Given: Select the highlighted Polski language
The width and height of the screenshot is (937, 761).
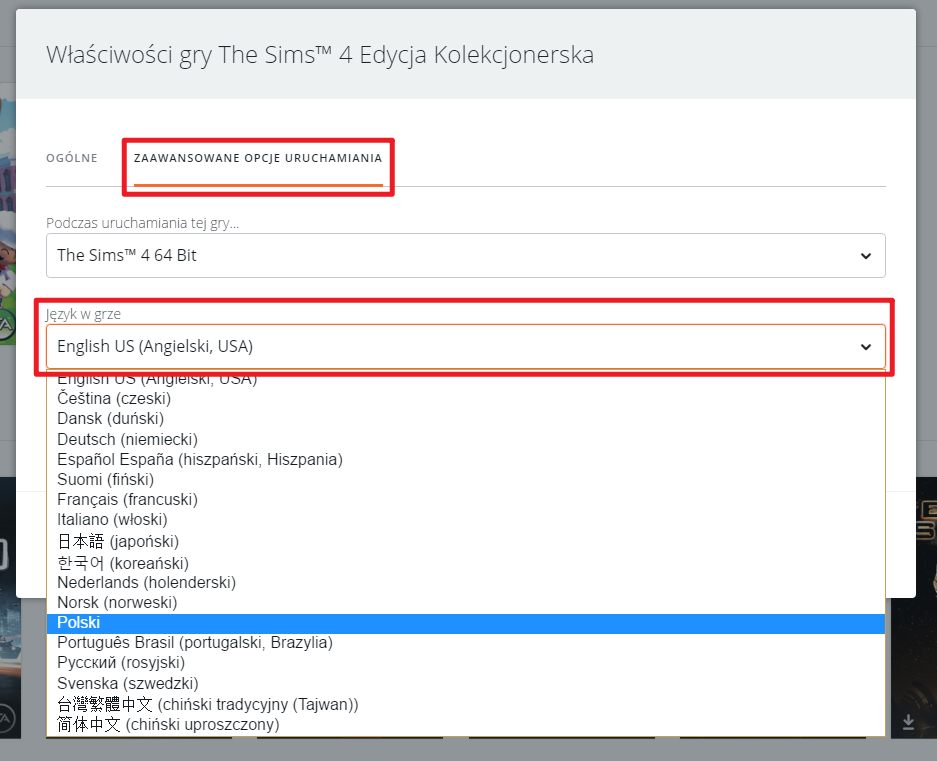Looking at the screenshot, I should click(466, 623).
